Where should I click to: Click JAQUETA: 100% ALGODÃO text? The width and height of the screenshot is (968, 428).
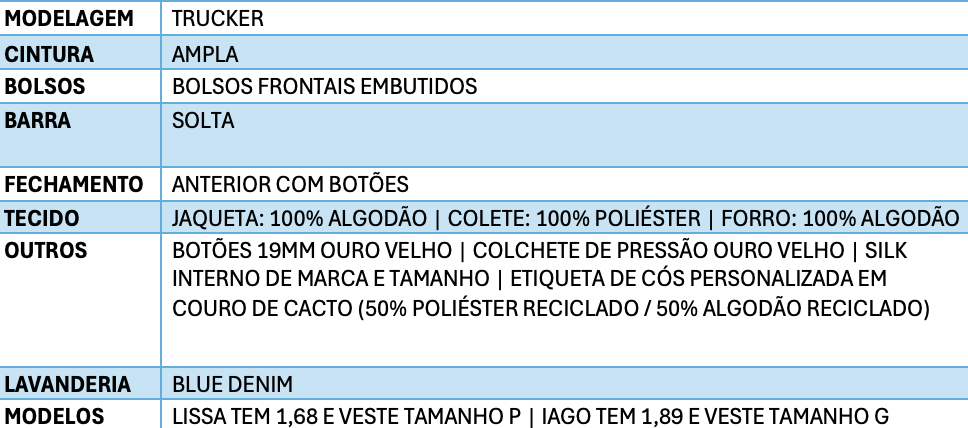click(x=299, y=218)
